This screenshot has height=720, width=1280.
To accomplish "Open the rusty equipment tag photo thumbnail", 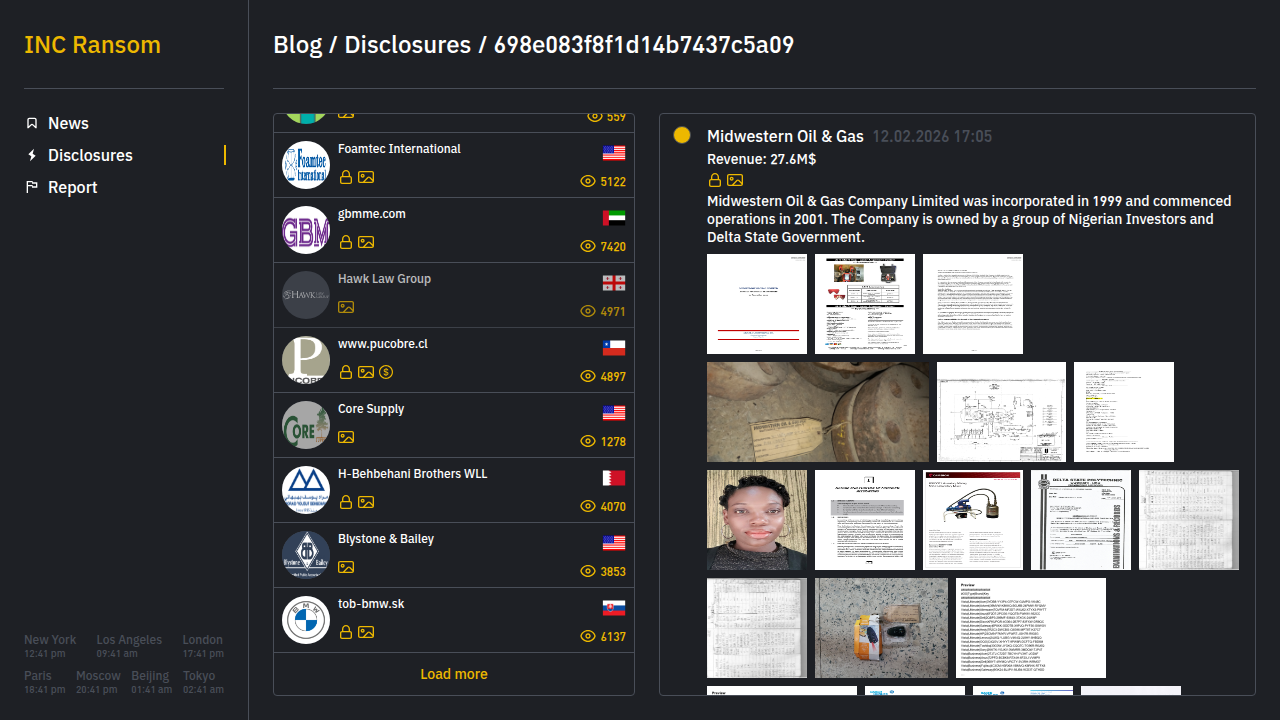I will click(x=818, y=412).
